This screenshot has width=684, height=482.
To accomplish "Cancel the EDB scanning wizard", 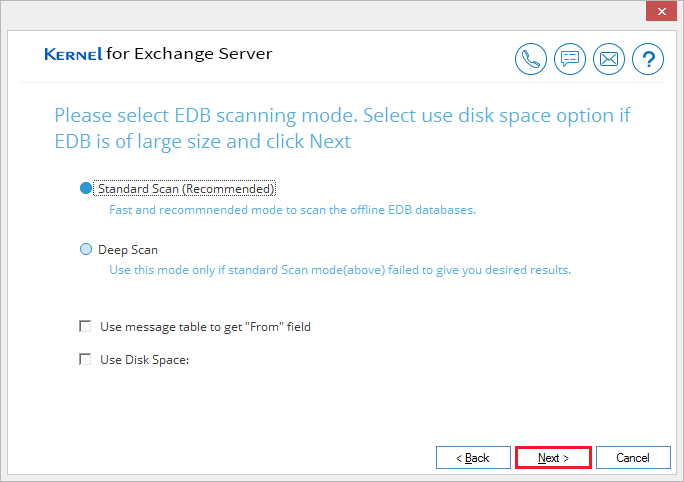I will (x=633, y=458).
